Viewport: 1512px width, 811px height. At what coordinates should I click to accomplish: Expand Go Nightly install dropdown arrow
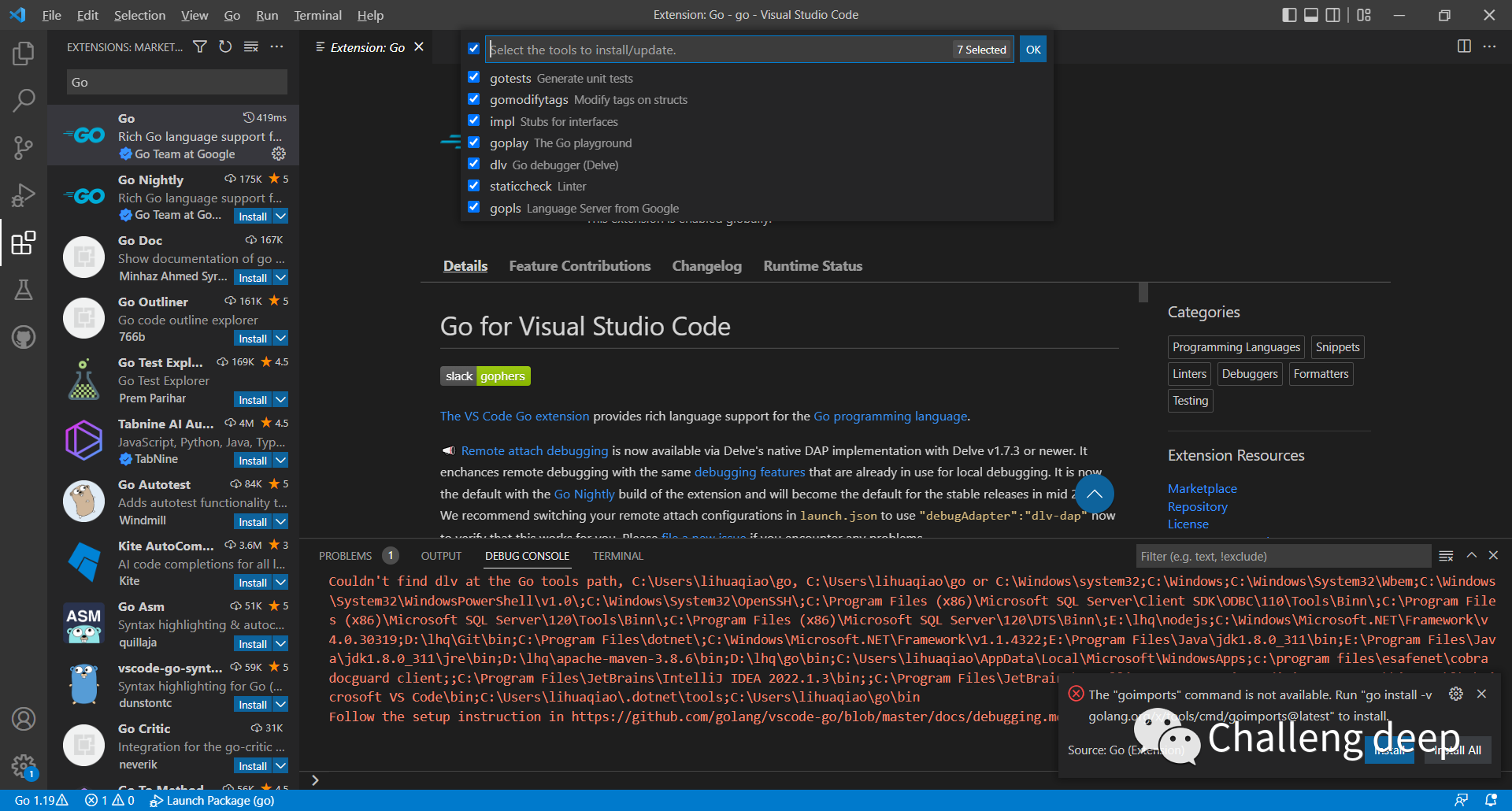point(281,216)
